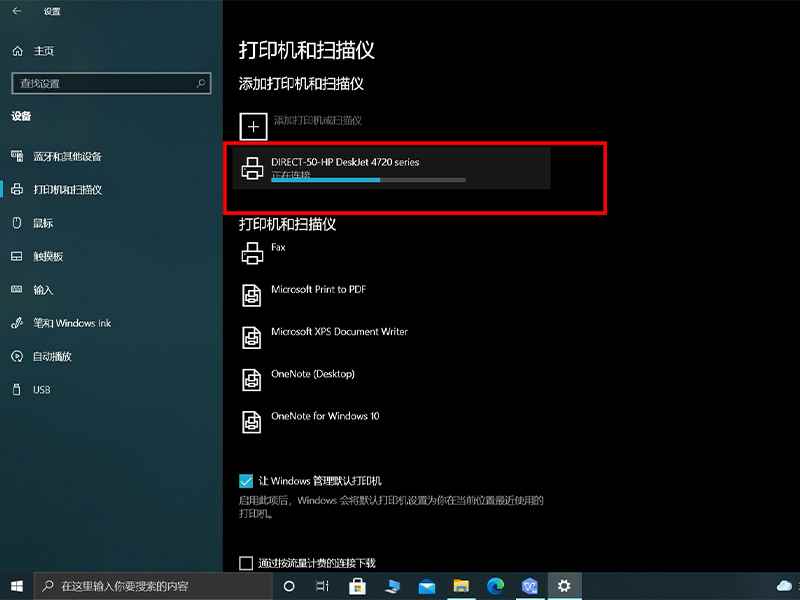Select 鼠标 mouse settings in sidebar

(x=43, y=223)
